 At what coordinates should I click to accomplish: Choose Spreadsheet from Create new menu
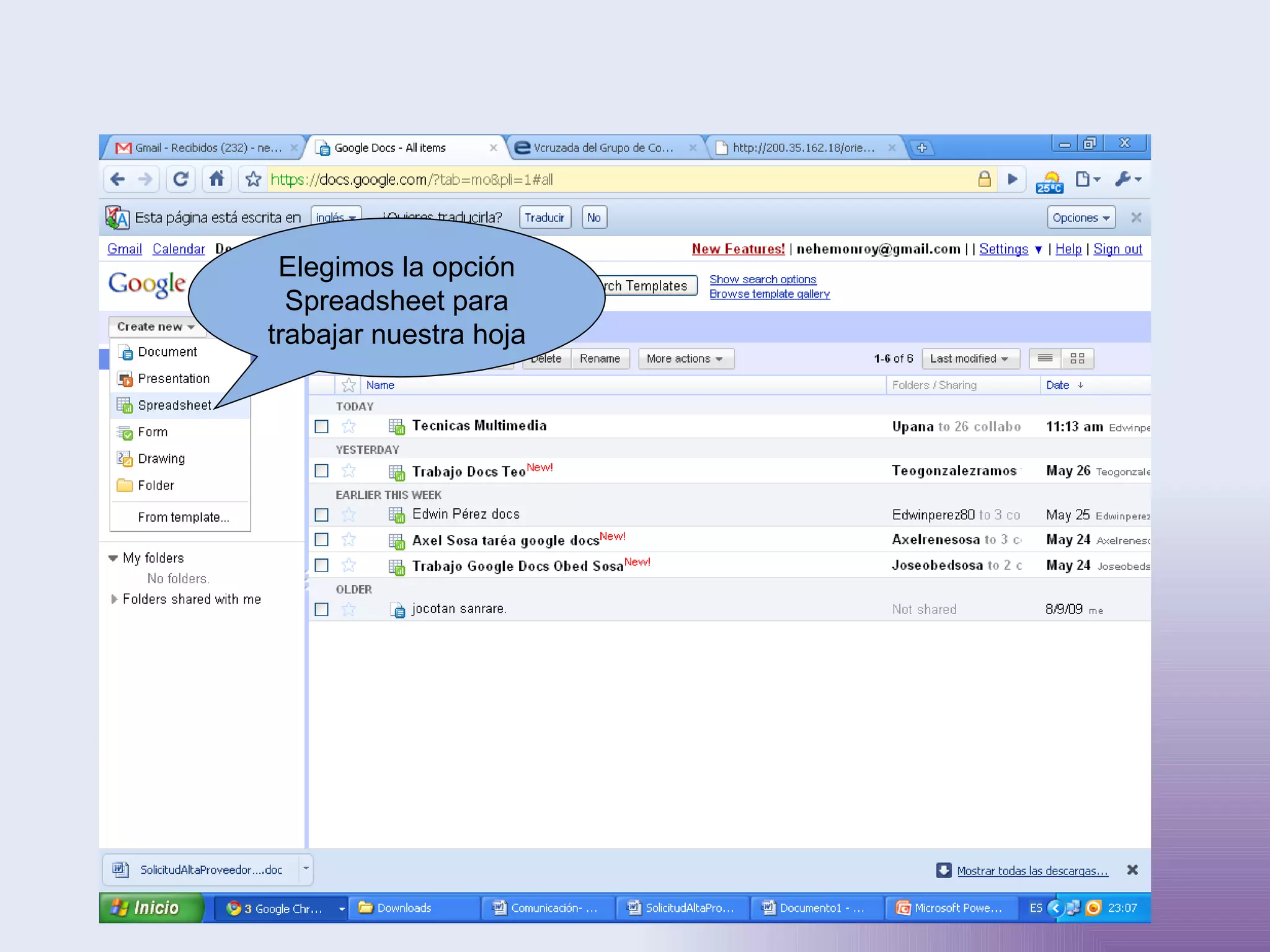tap(180, 405)
